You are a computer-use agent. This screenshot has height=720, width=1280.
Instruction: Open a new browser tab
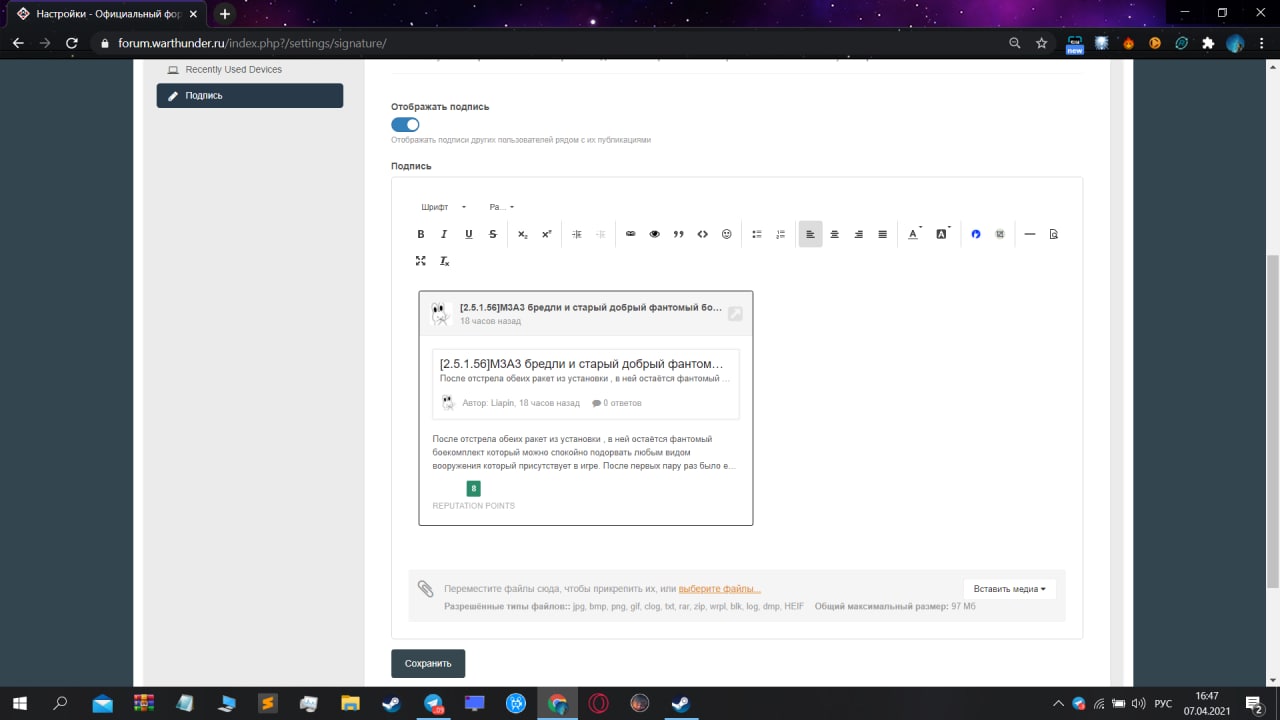click(224, 14)
